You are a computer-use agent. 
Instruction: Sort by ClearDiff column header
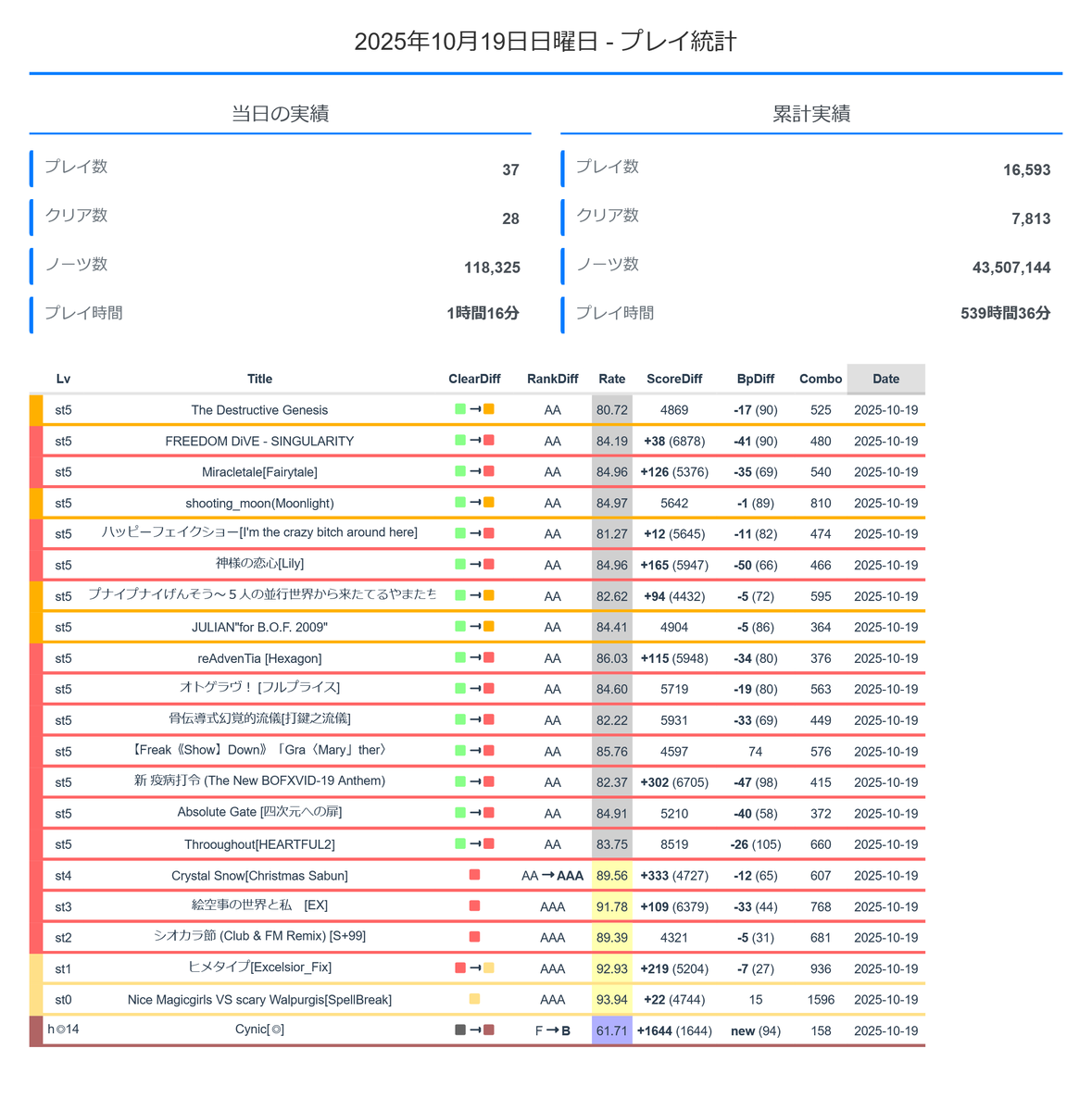tap(474, 379)
